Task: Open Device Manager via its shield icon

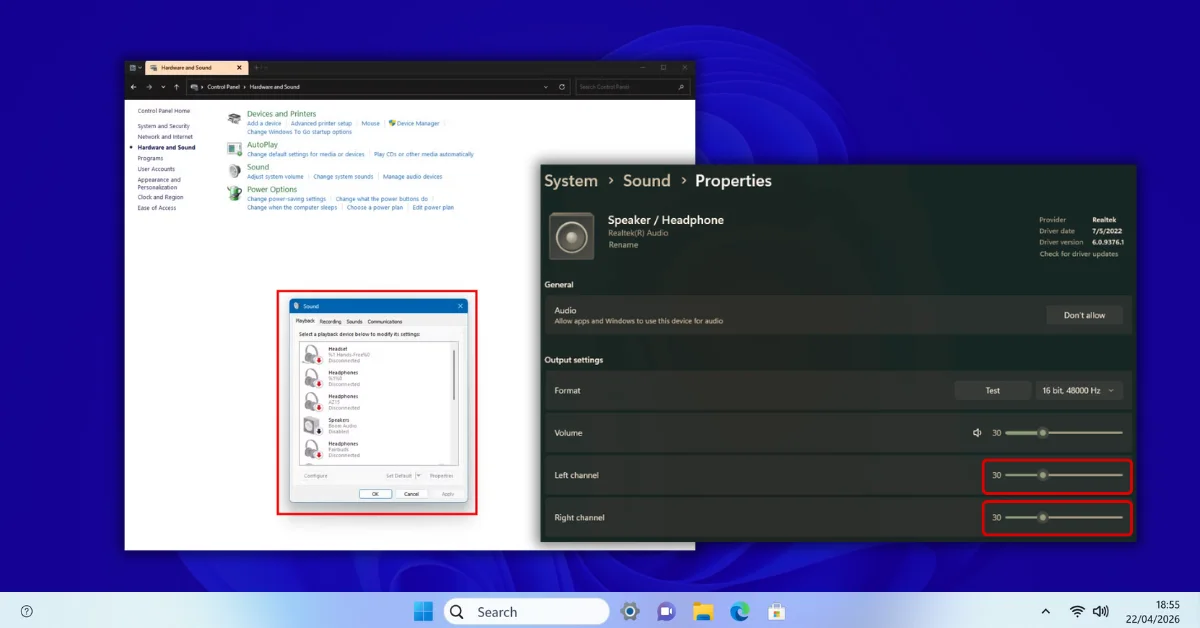Action: click(391, 123)
